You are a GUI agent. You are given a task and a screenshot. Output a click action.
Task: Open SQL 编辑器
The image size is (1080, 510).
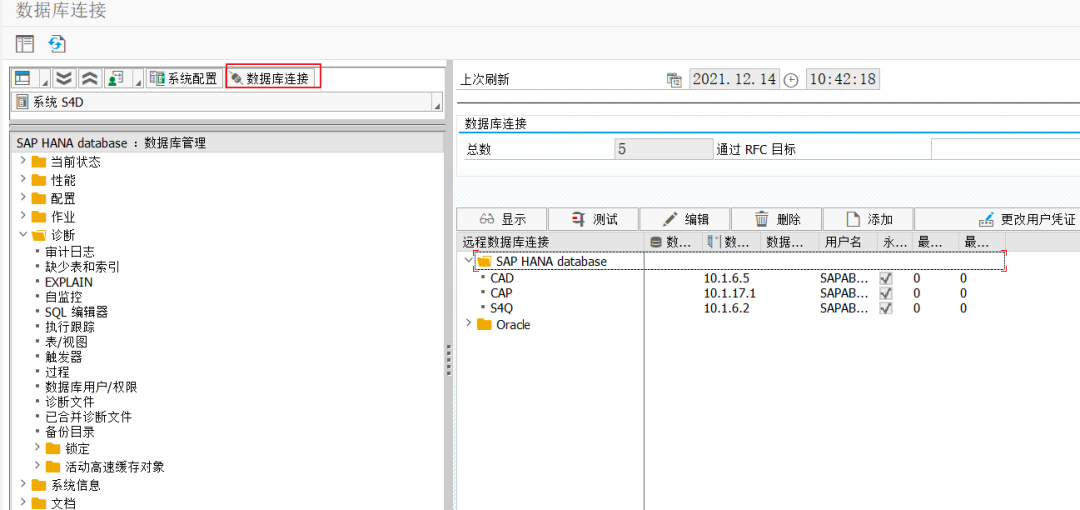(x=76, y=312)
